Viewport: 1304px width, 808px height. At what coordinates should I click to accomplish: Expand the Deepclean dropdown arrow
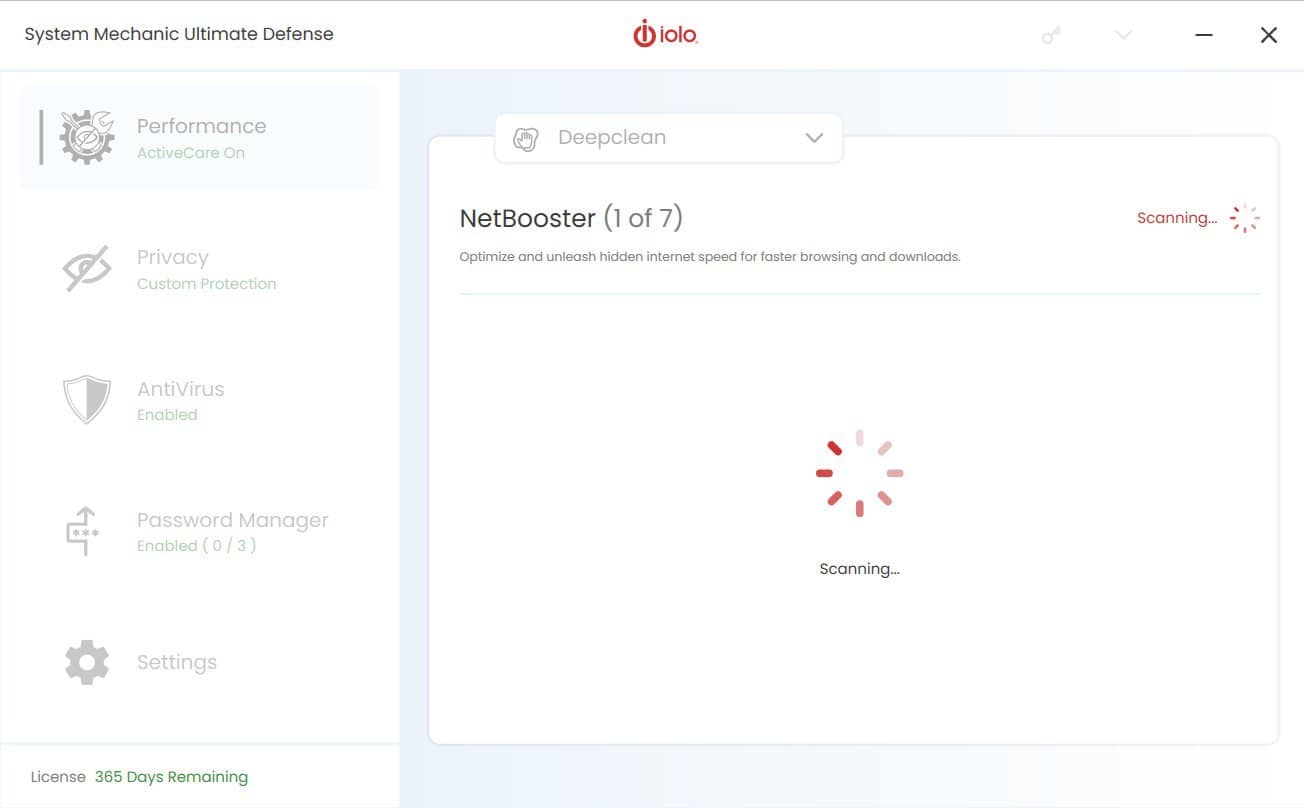click(x=814, y=138)
